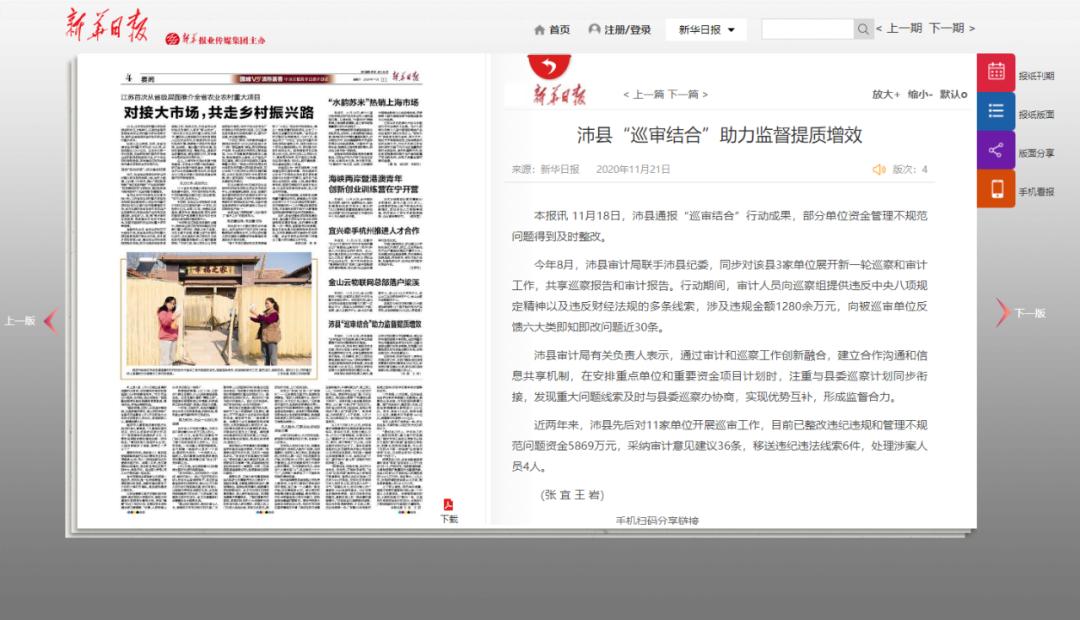Image resolution: width=1080 pixels, height=620 pixels.
Task: Click the article title 沛县"巡审结合"助力监督提质增效
Action: pyautogui.click(x=720, y=135)
